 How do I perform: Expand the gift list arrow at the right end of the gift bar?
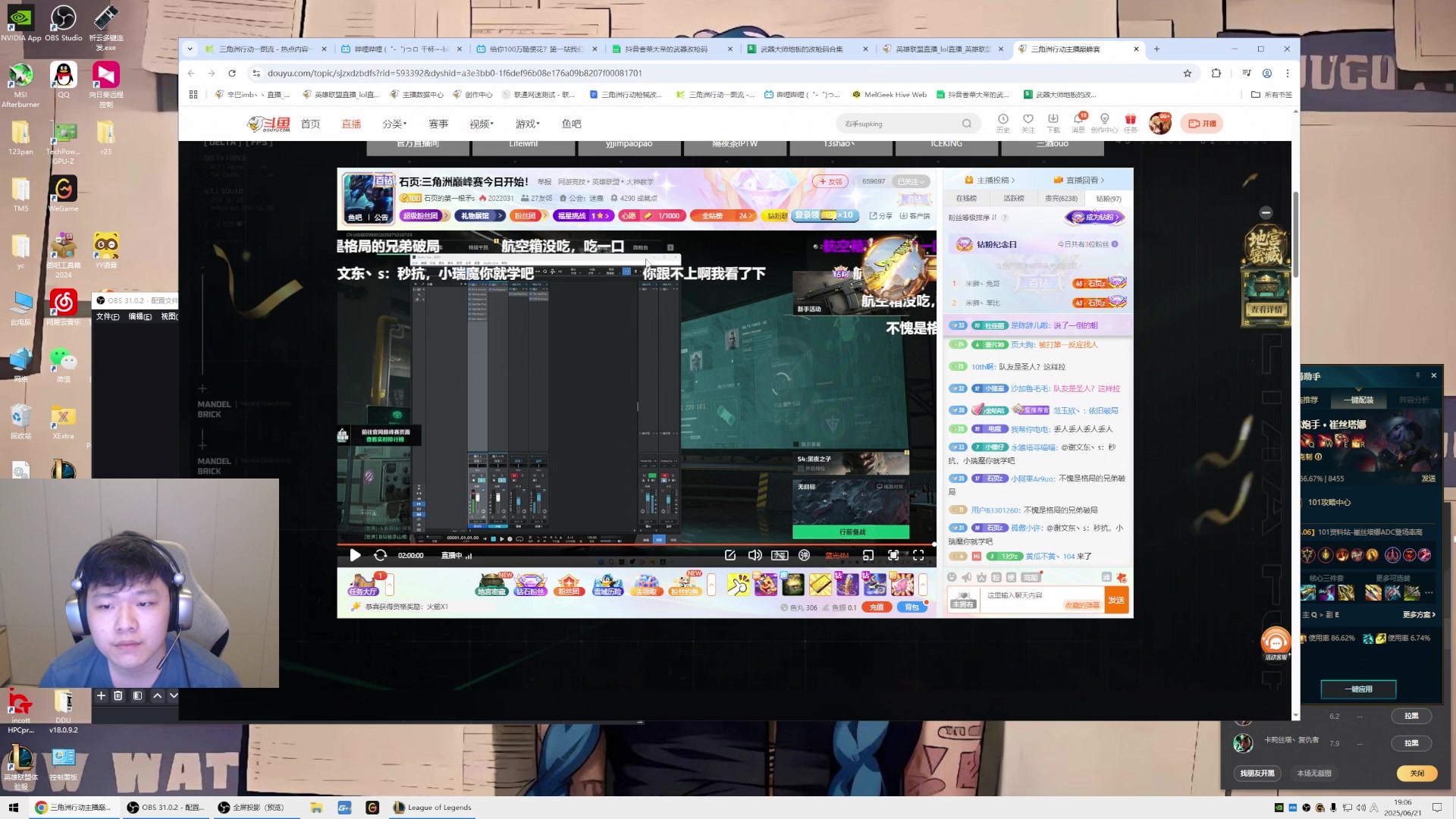(x=923, y=585)
